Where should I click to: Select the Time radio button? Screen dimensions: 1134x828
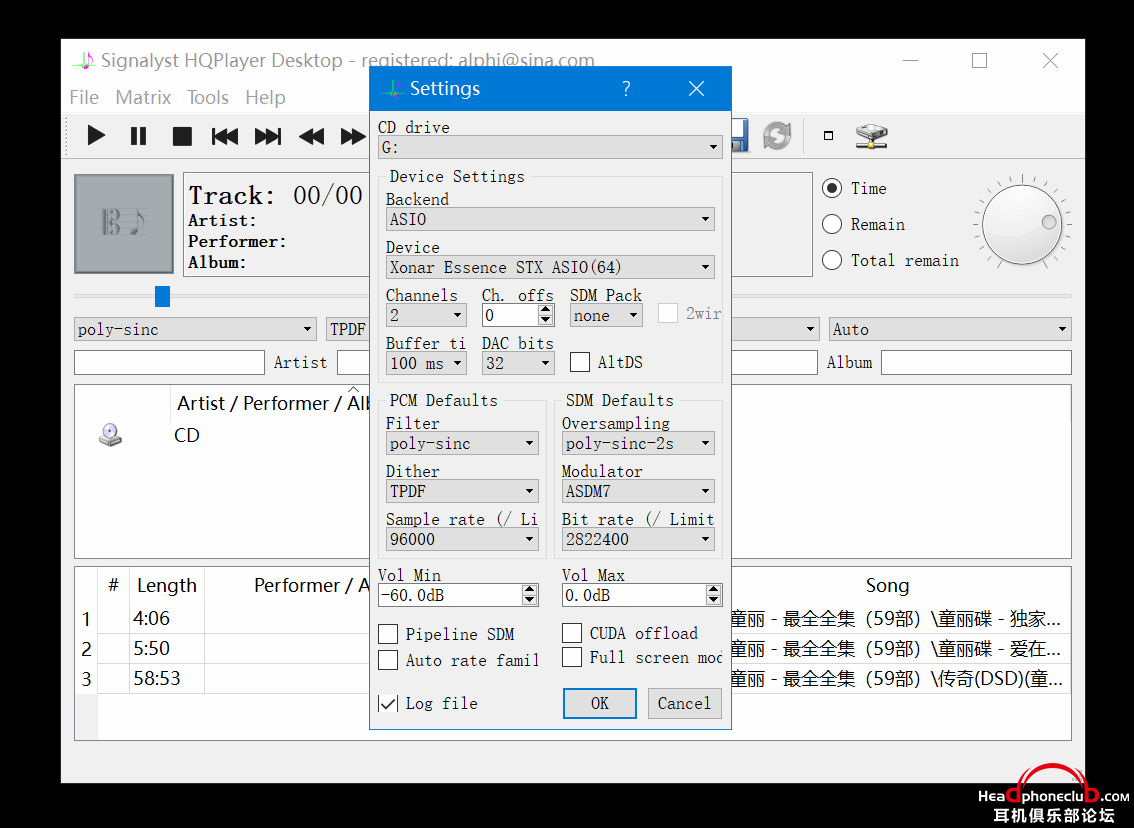click(x=832, y=188)
